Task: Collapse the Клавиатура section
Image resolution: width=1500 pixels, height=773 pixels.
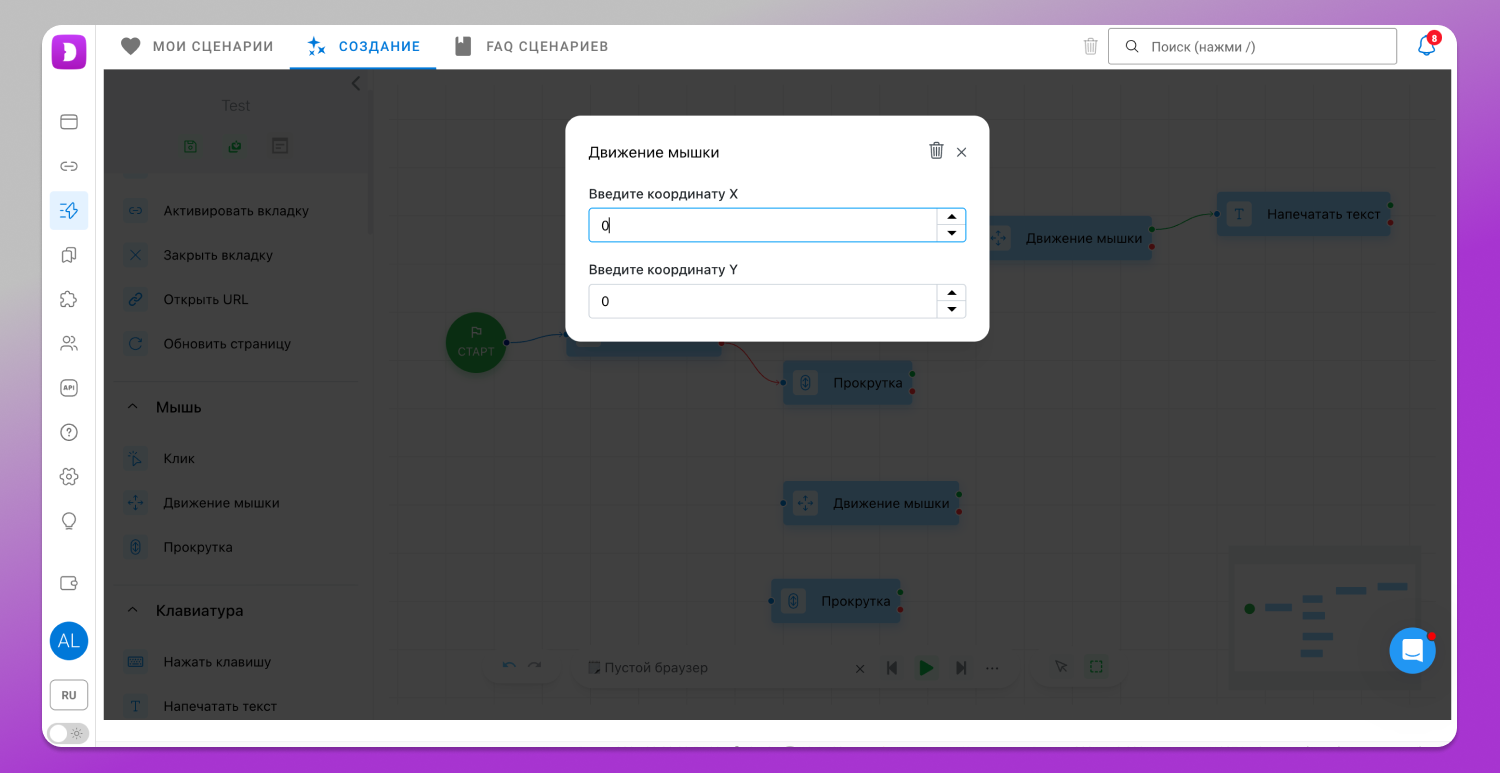Action: coord(132,610)
